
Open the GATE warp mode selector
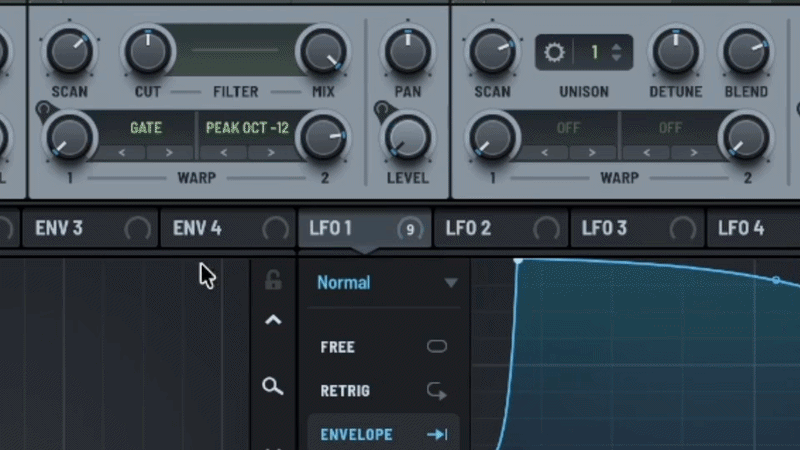tap(146, 128)
